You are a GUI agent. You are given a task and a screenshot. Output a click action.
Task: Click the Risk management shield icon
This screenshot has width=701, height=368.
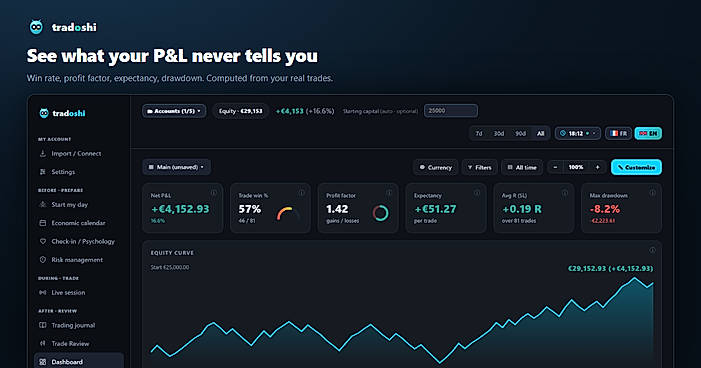click(x=43, y=259)
